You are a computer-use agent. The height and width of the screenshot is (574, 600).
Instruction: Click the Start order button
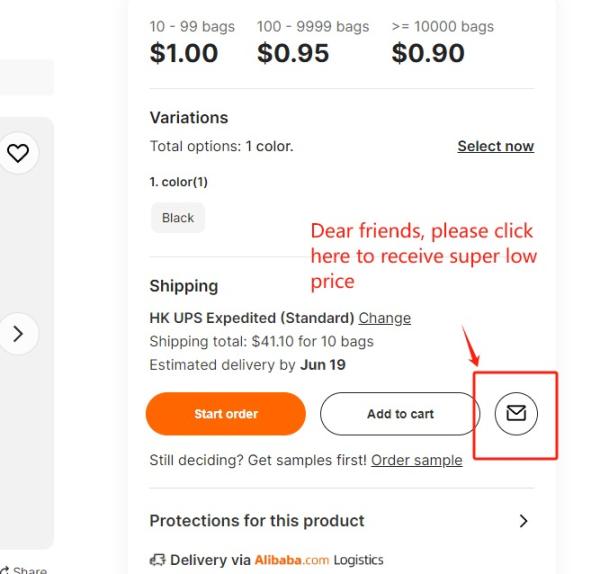226,414
